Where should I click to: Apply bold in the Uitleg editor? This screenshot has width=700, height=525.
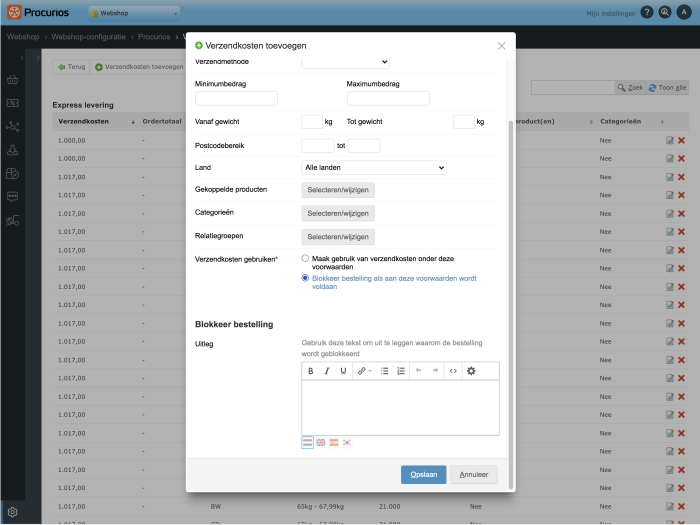(311, 371)
